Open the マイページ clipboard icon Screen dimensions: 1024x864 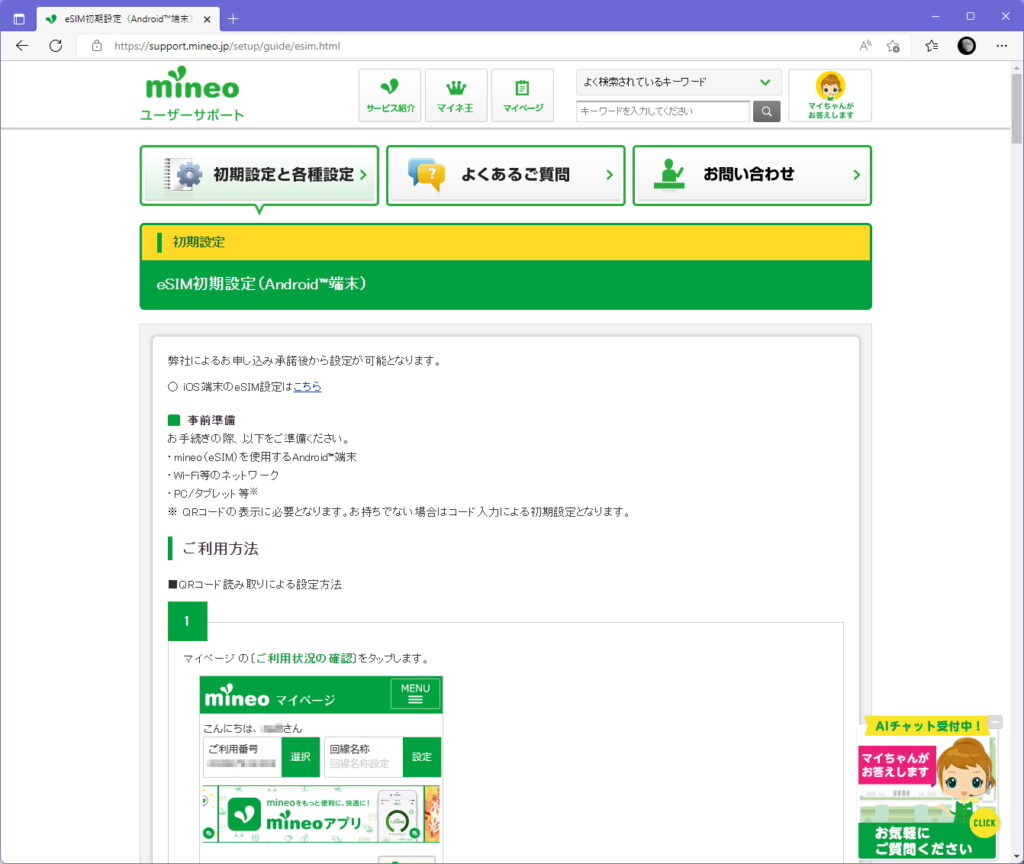coord(522,95)
